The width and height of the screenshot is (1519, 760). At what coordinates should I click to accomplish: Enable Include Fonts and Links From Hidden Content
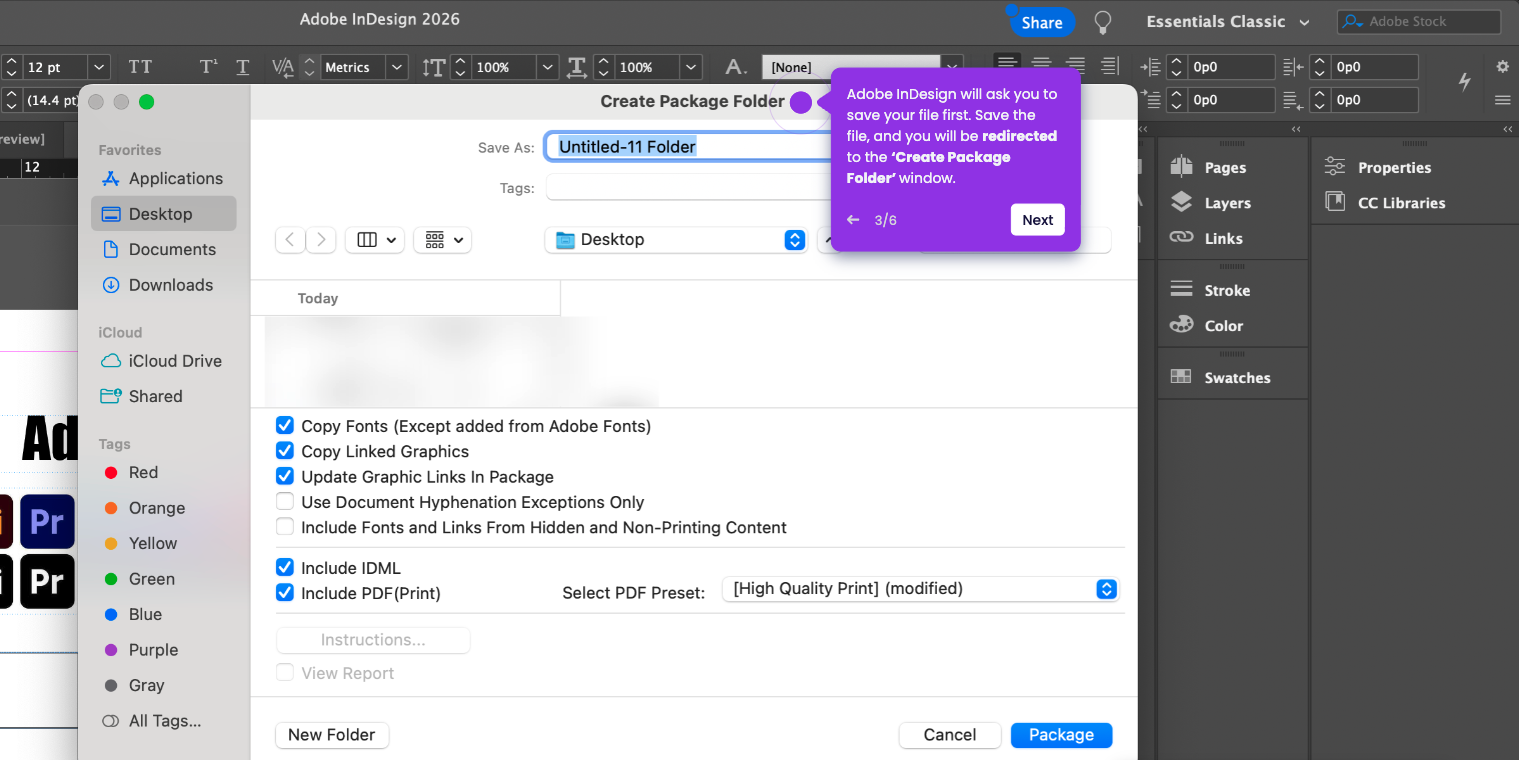(x=285, y=527)
